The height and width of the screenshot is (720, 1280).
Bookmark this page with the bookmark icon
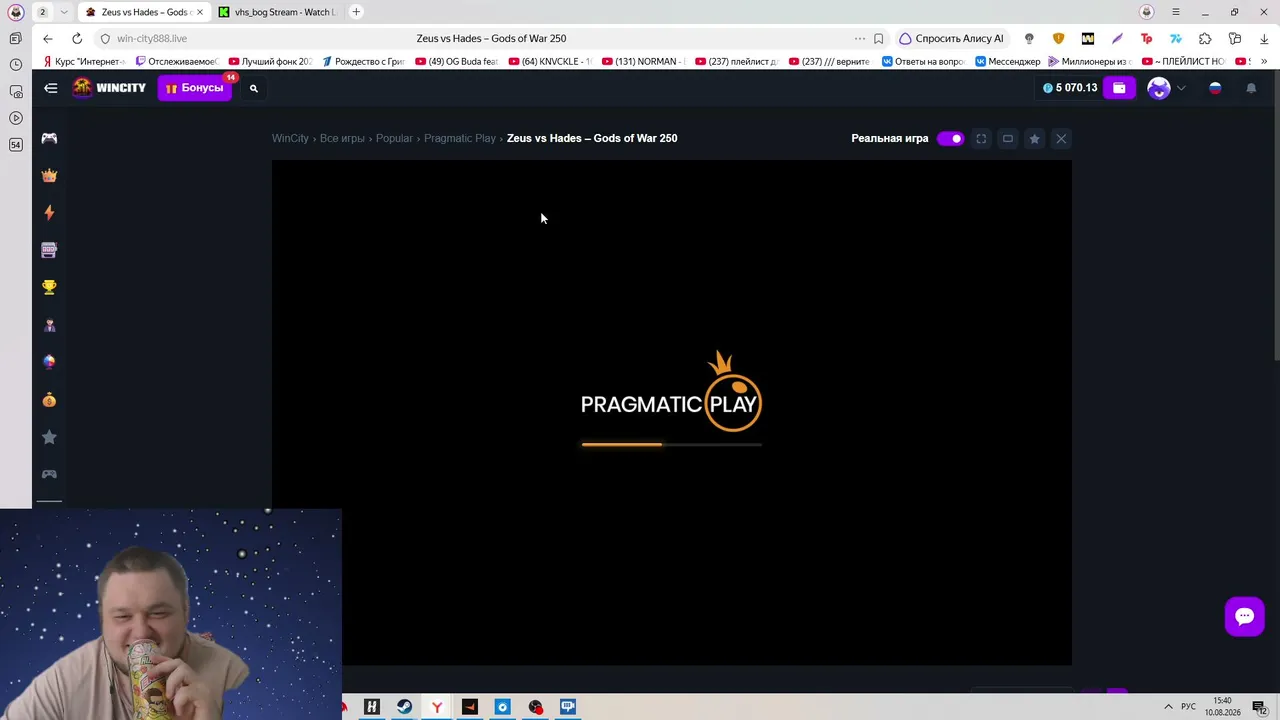click(x=878, y=38)
